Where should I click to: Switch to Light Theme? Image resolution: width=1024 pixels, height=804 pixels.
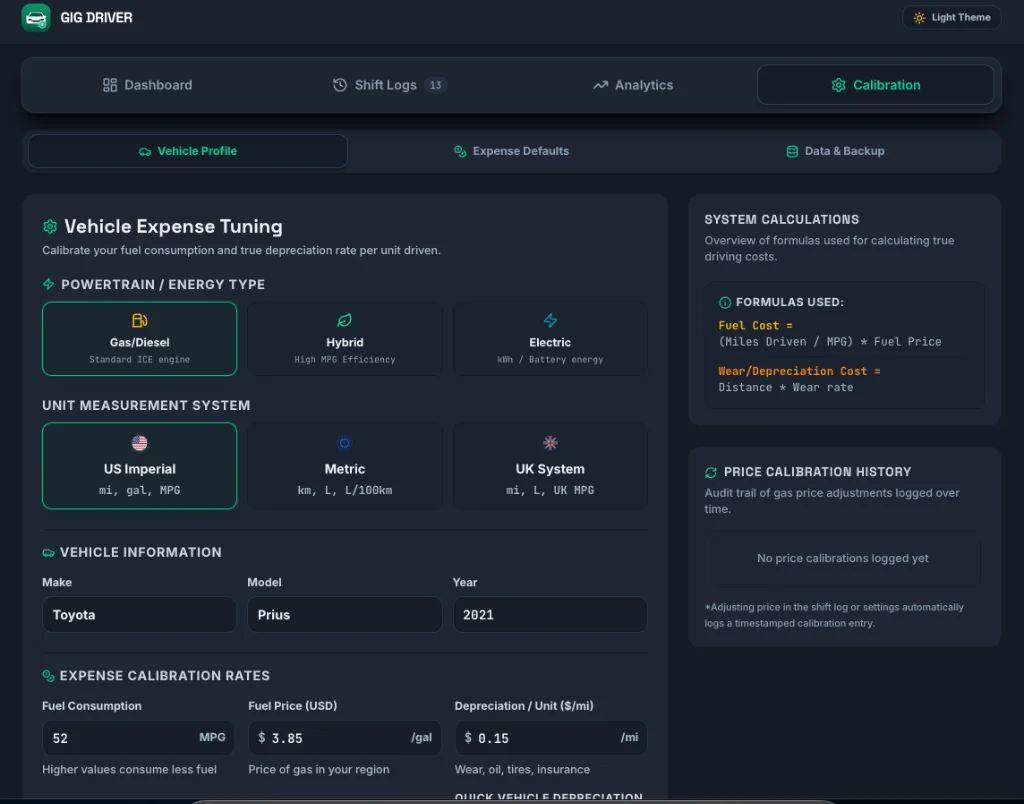pyautogui.click(x=952, y=18)
